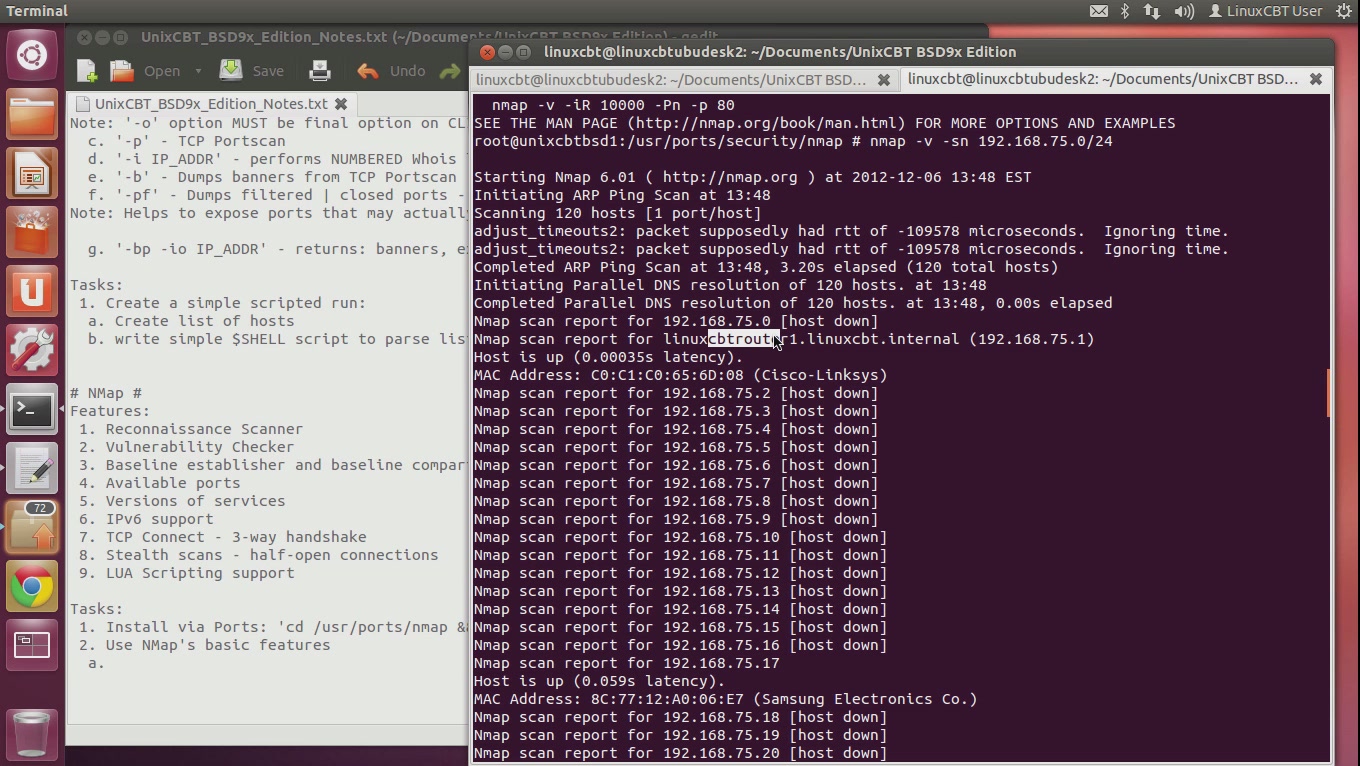
Task: Print the document using gedit printer icon
Action: coord(320,71)
